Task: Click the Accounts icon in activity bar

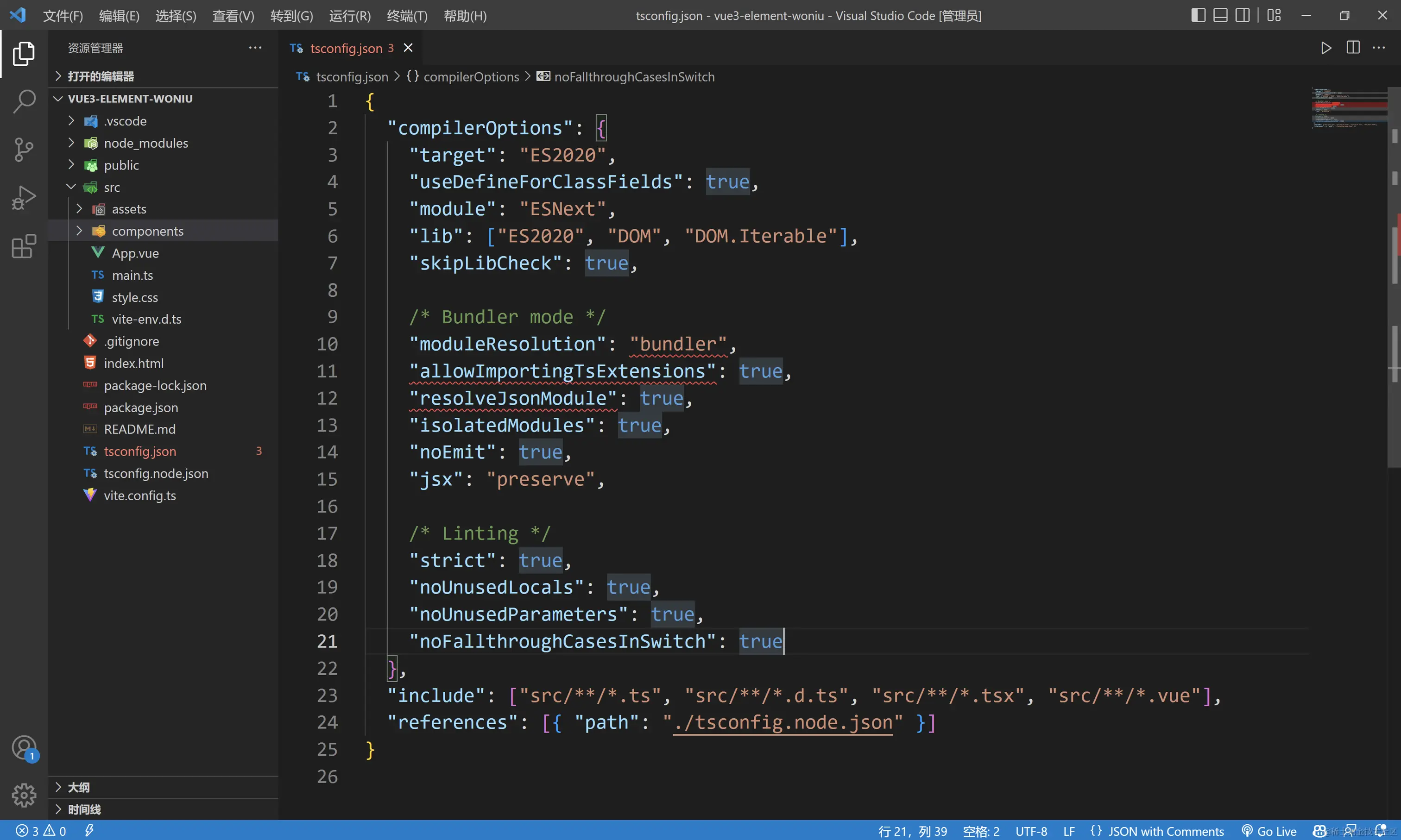Action: tap(24, 748)
